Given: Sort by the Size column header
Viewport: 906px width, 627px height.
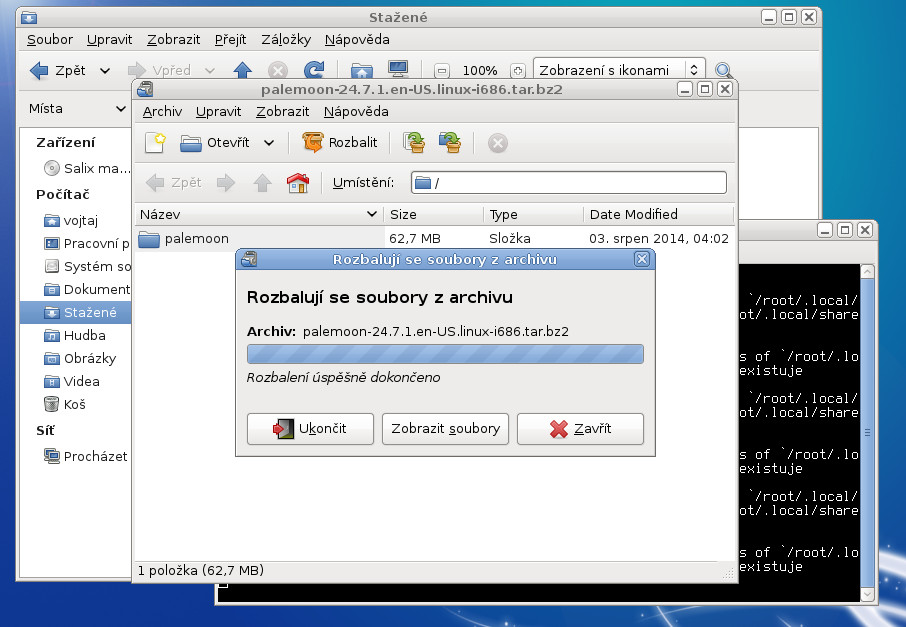Looking at the screenshot, I should tap(434, 214).
